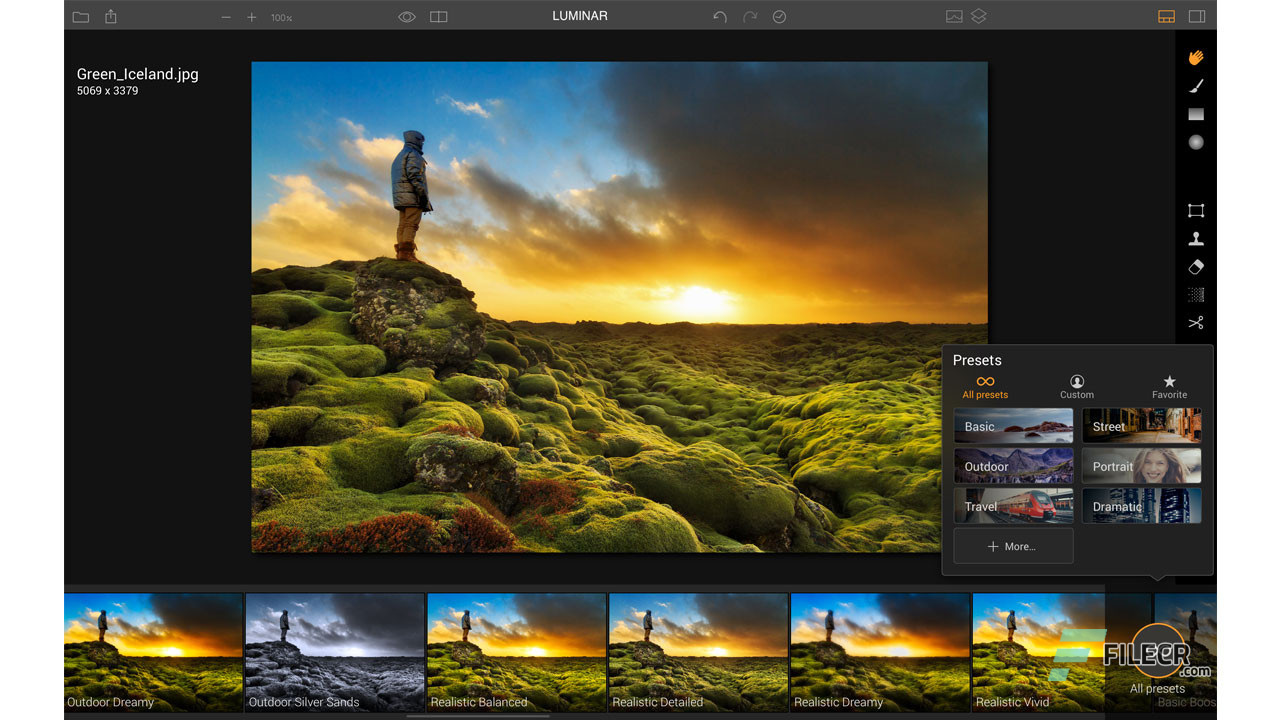Viewport: 1280px width, 720px height.
Task: Choose the Dramatic preset category
Action: click(x=1141, y=506)
